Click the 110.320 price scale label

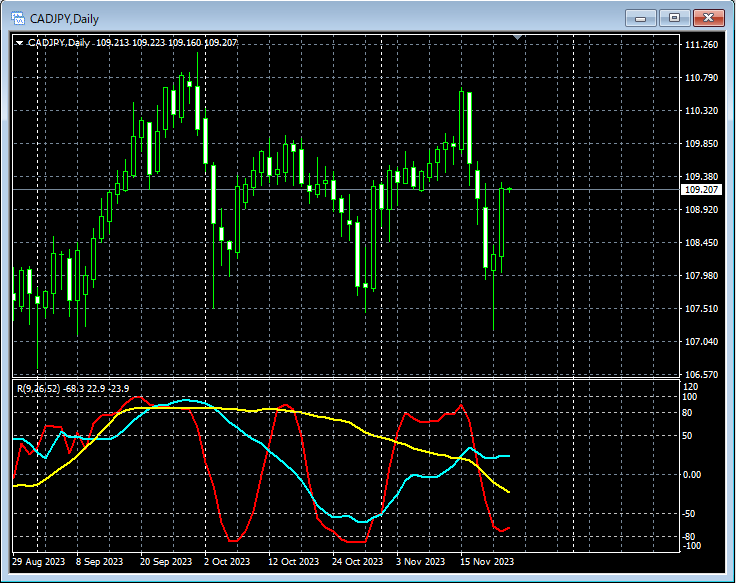(x=701, y=110)
